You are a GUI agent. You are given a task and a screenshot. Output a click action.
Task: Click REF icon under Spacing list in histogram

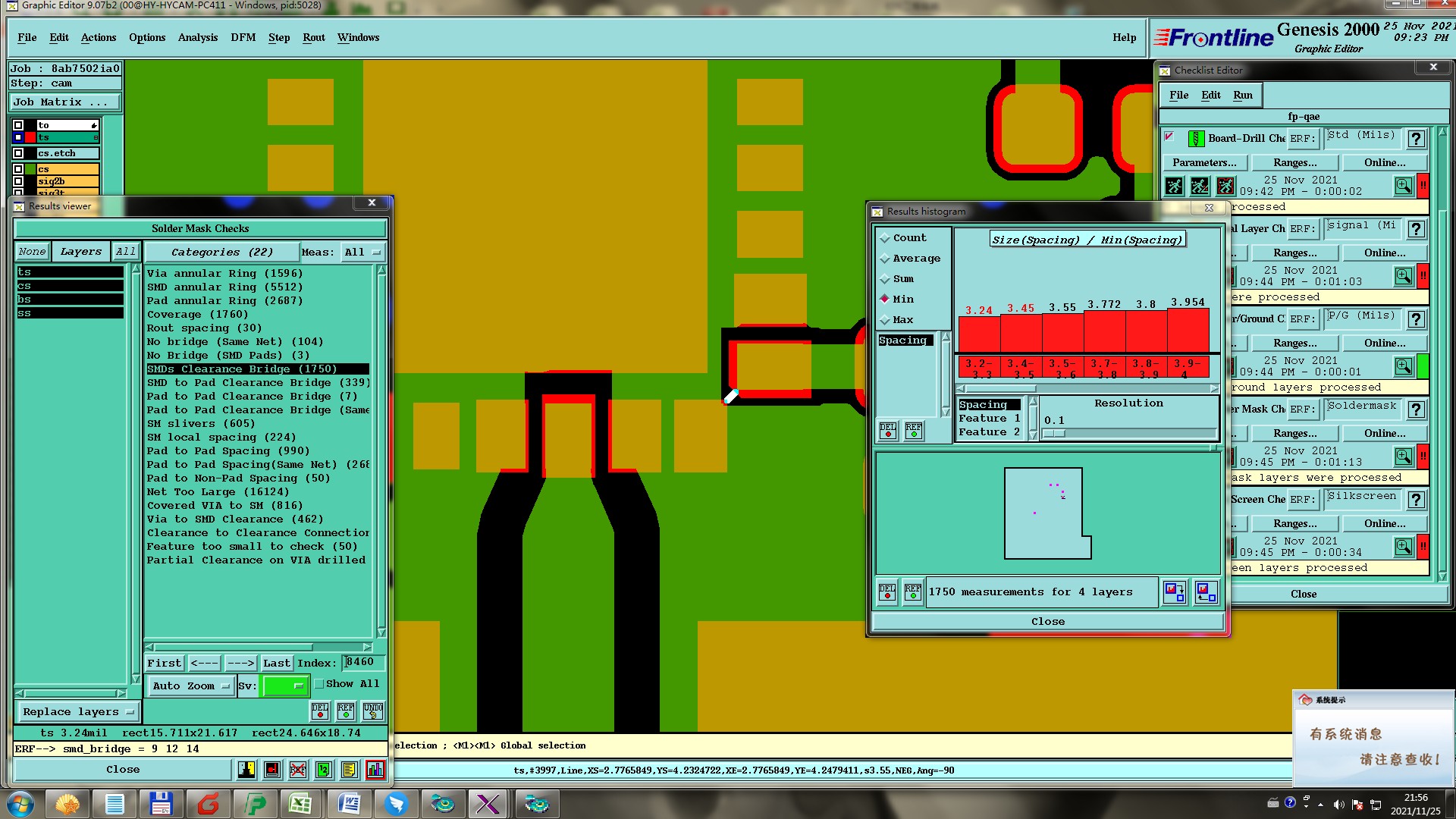tap(914, 430)
